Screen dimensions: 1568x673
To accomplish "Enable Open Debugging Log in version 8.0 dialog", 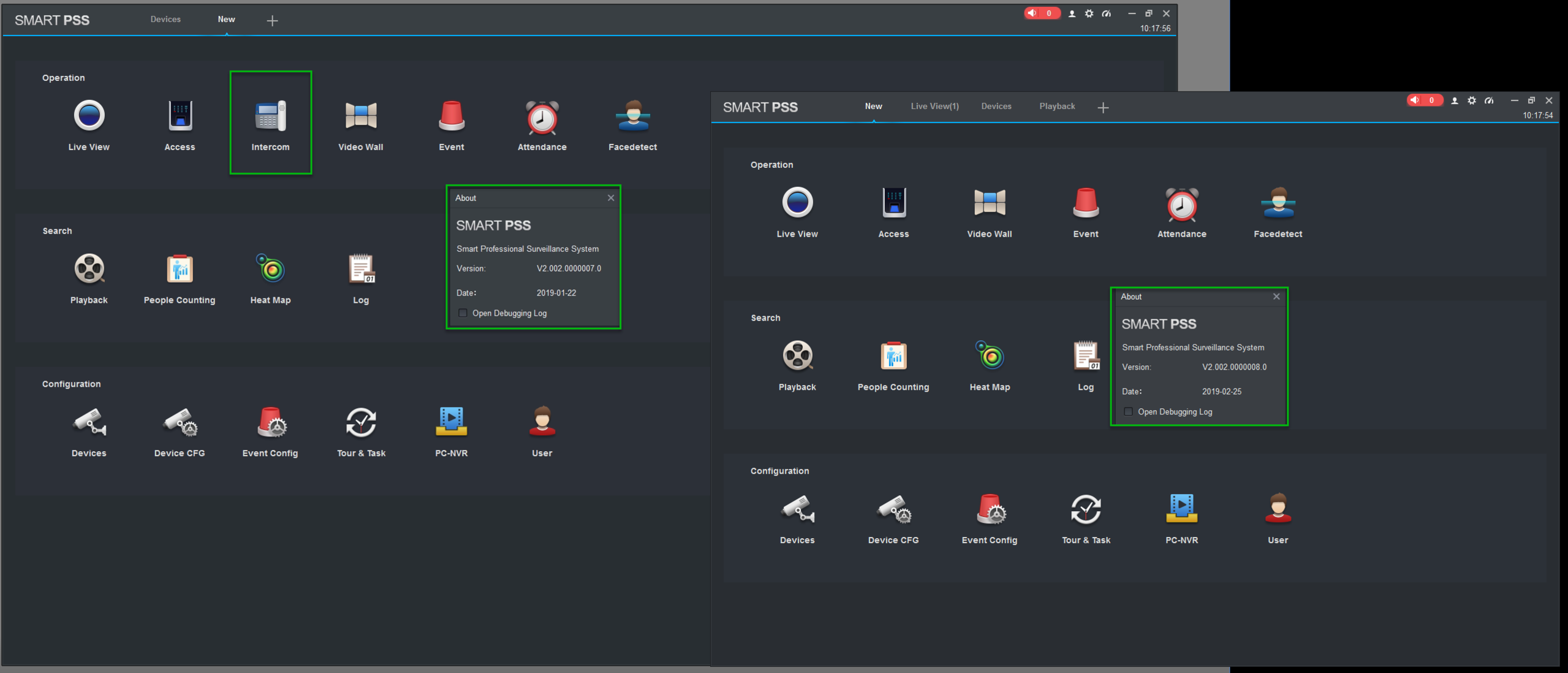I will [1129, 412].
